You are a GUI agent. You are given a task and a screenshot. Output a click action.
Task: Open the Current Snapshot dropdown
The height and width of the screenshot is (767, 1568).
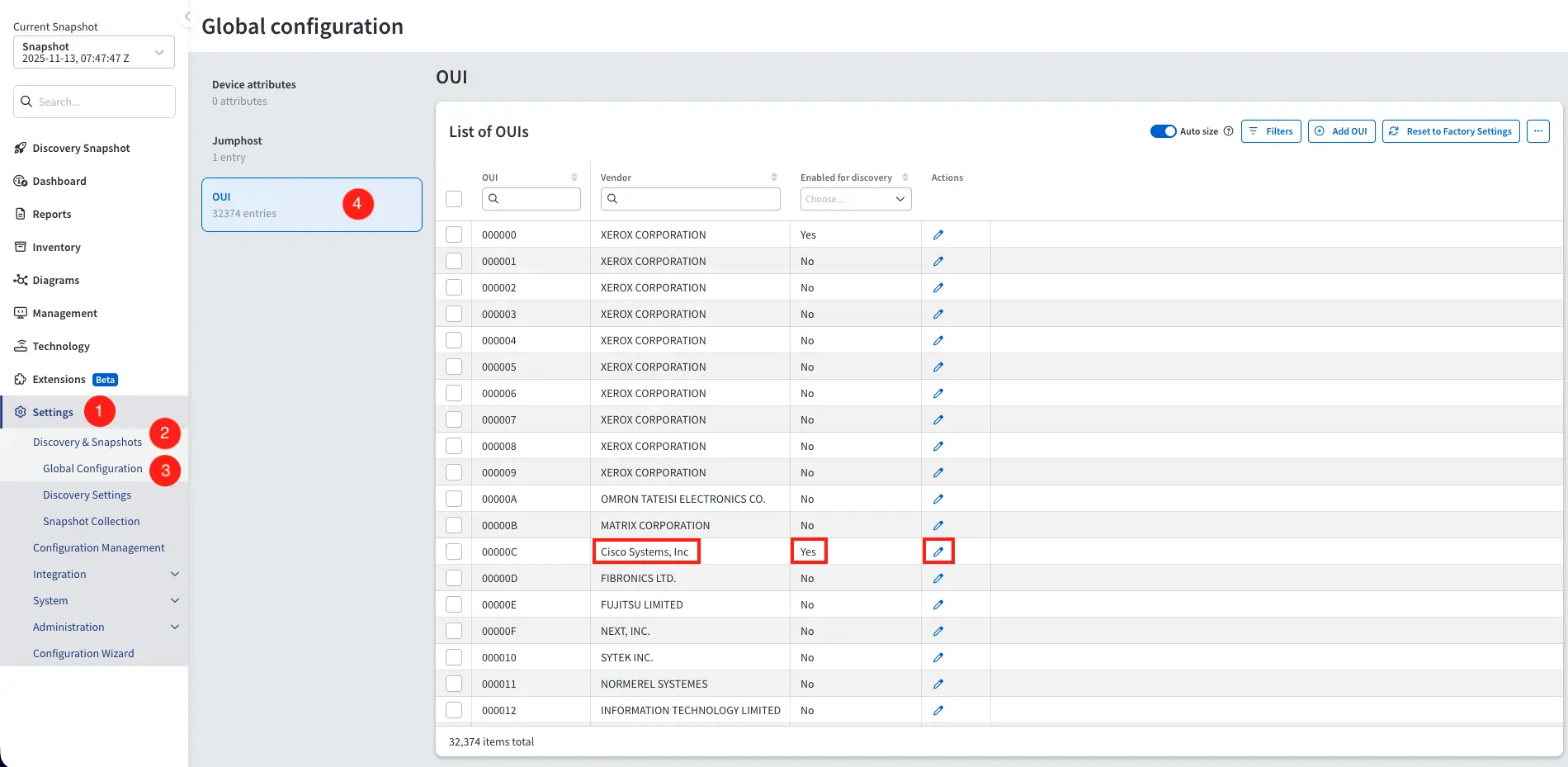(x=94, y=52)
